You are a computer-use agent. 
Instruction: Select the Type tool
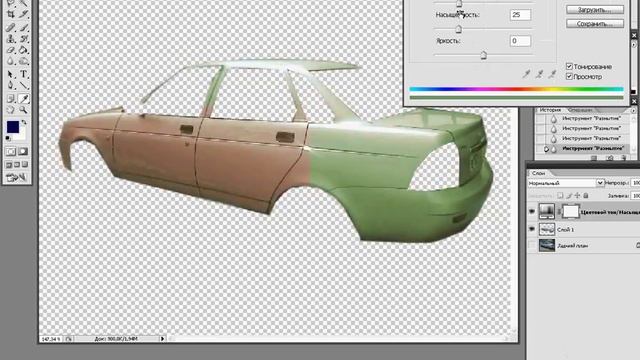tap(24, 75)
